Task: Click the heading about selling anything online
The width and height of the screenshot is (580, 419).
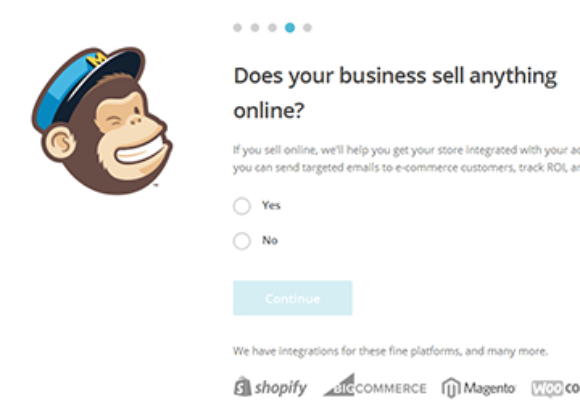Action: (395, 93)
